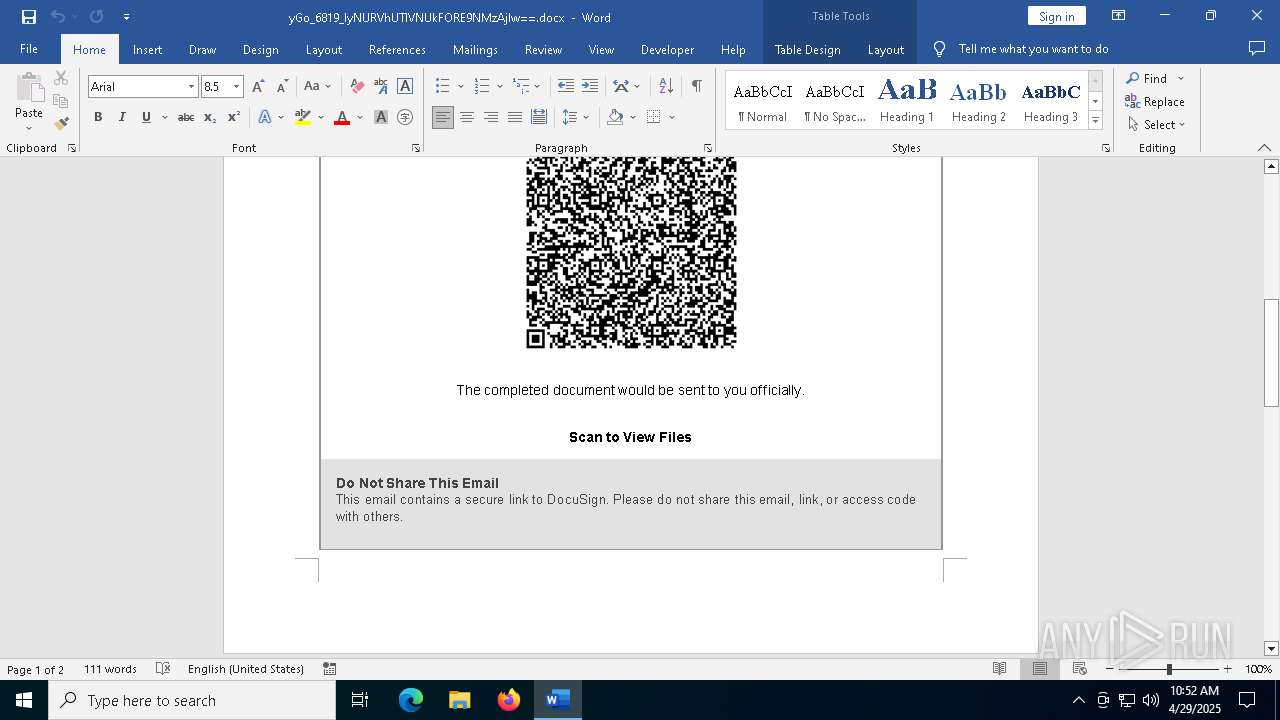The width and height of the screenshot is (1280, 720).
Task: Click the zoom slider handle
Action: pyautogui.click(x=1169, y=669)
